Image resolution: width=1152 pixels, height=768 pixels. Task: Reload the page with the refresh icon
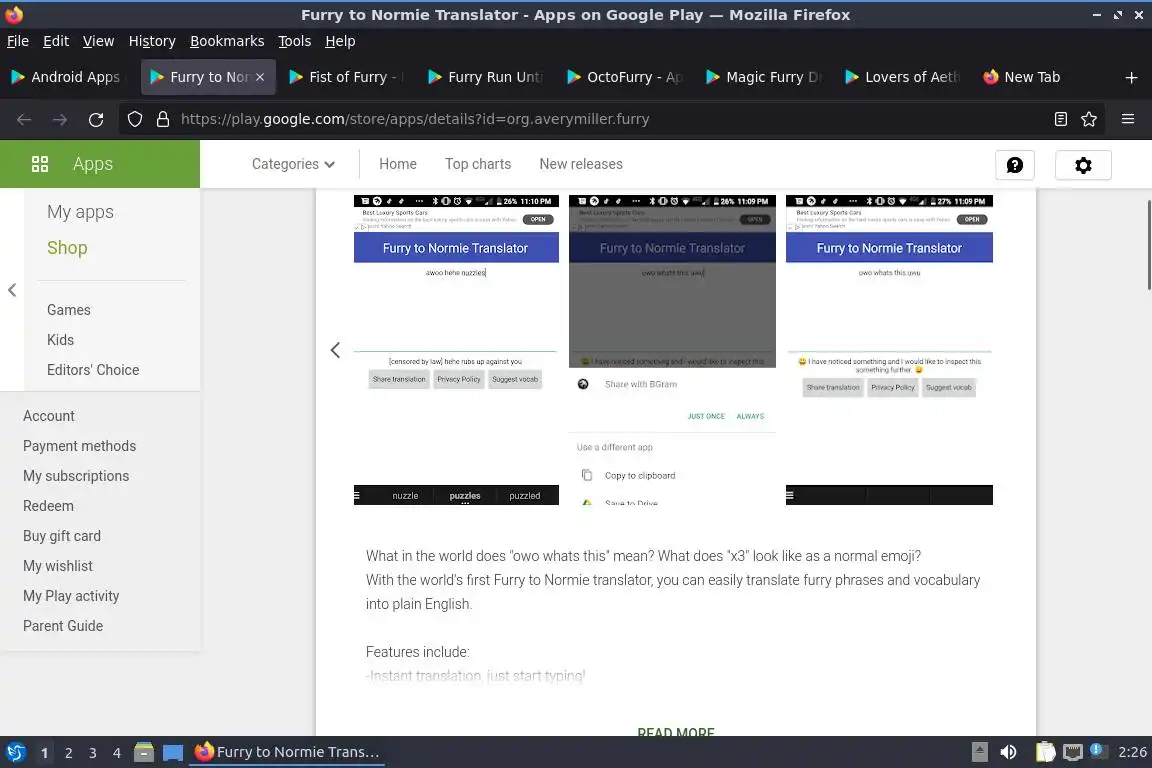pos(96,119)
